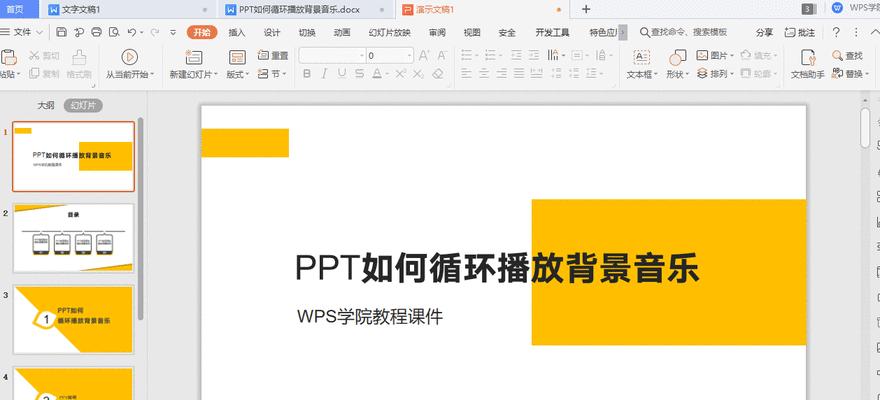Viewport: 880px width, 400px height.
Task: Click the subscript X₂ icon
Action: pos(418,73)
